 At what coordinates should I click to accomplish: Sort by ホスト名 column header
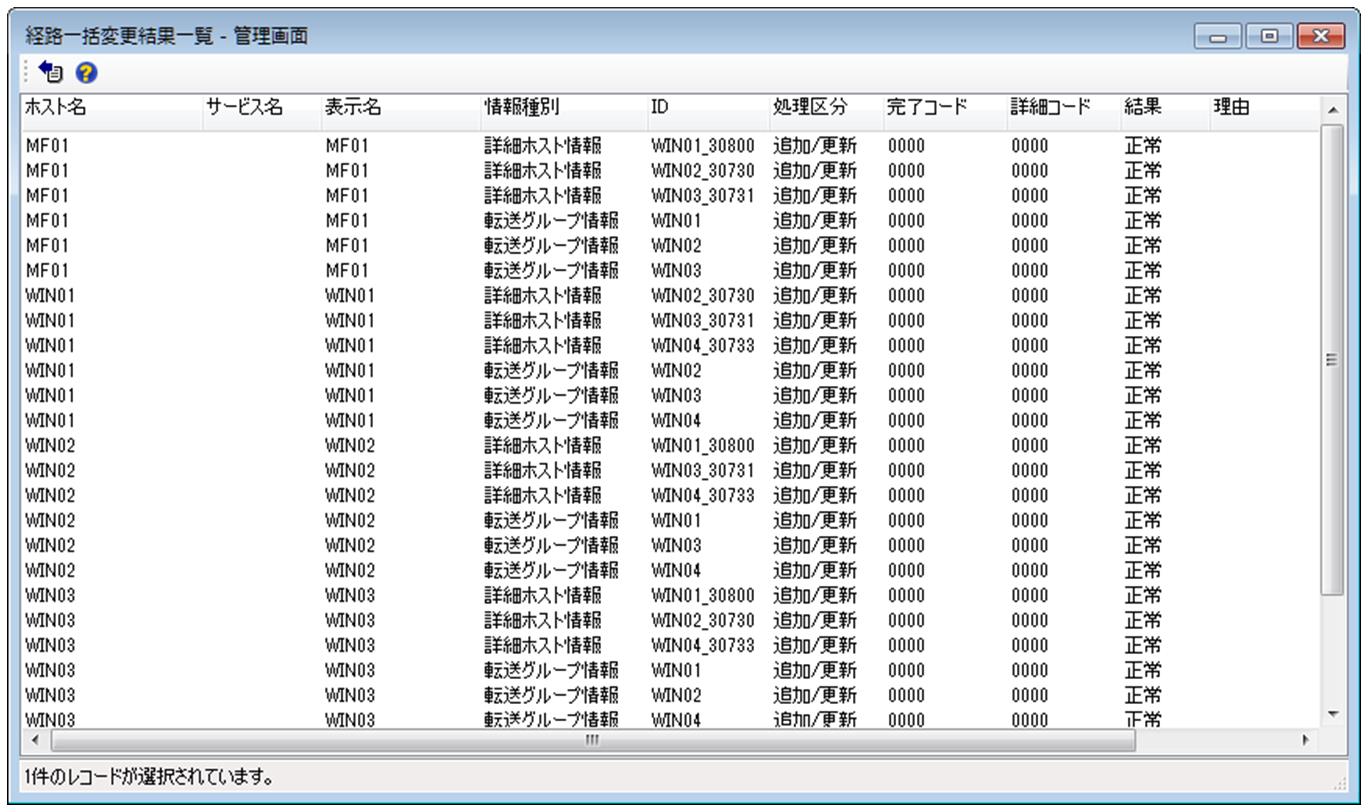point(111,106)
